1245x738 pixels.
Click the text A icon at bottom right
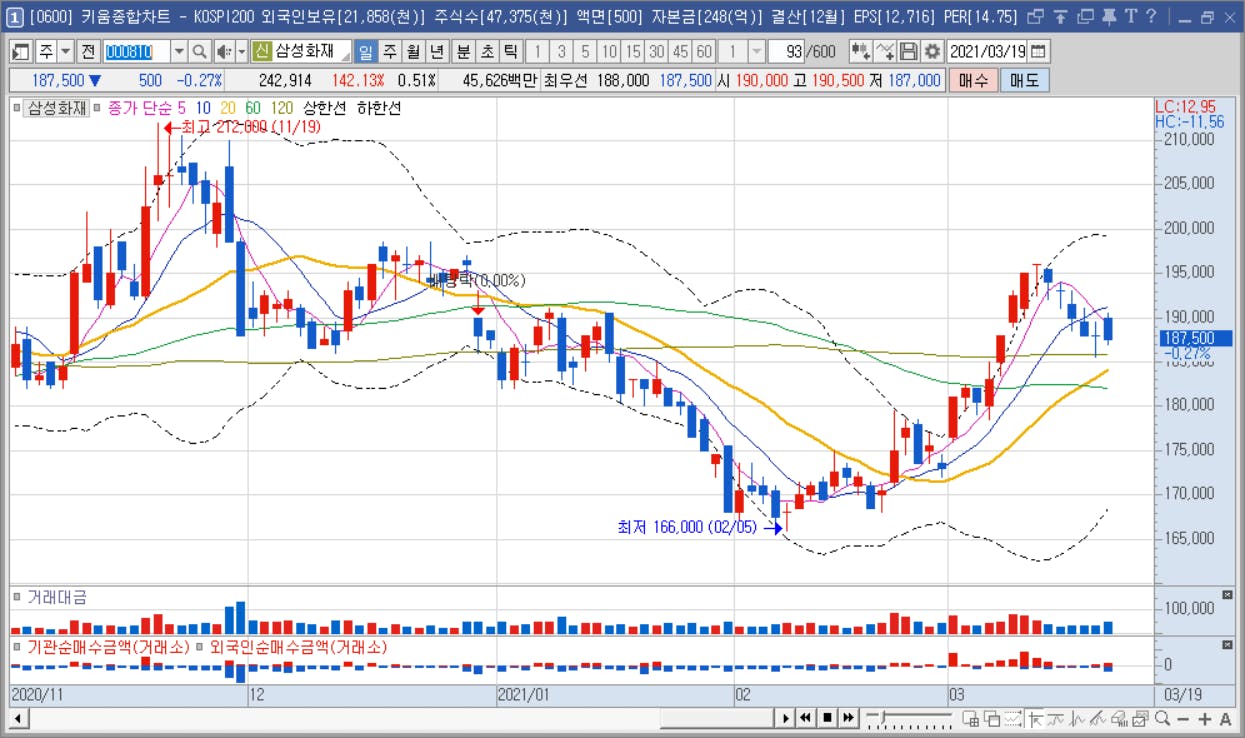[1225, 718]
